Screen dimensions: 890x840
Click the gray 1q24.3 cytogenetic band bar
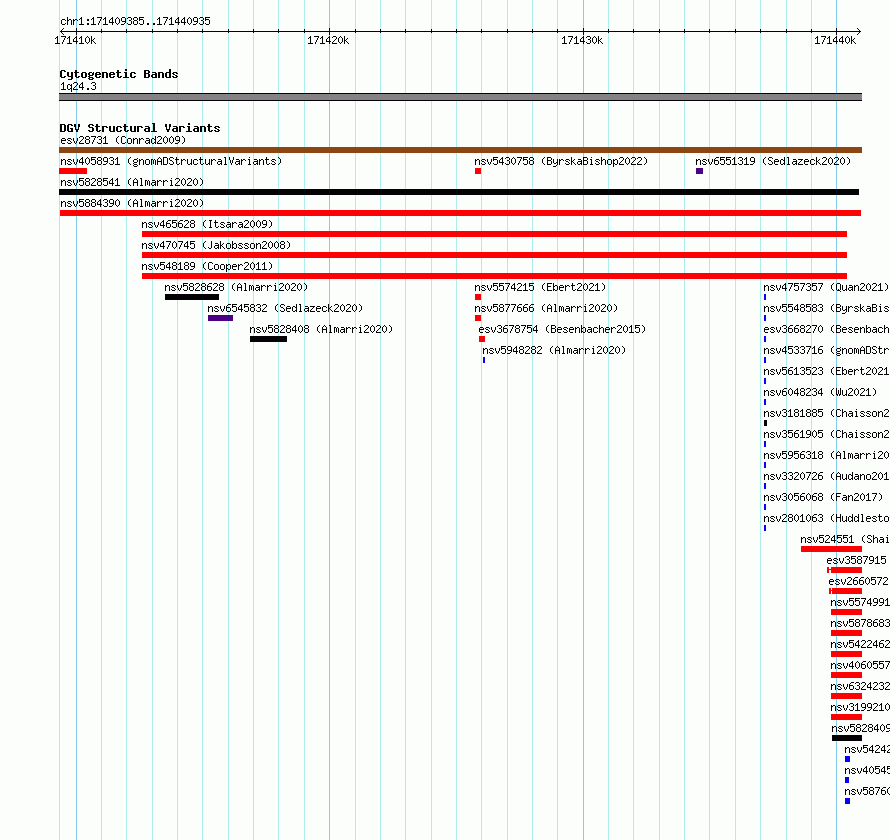point(460,97)
